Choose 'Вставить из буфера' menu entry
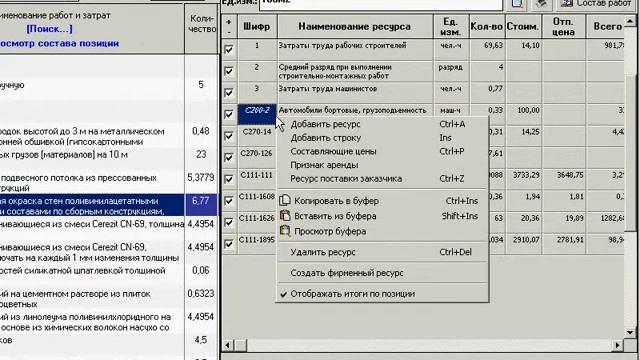The width and height of the screenshot is (640, 360). 382,216
